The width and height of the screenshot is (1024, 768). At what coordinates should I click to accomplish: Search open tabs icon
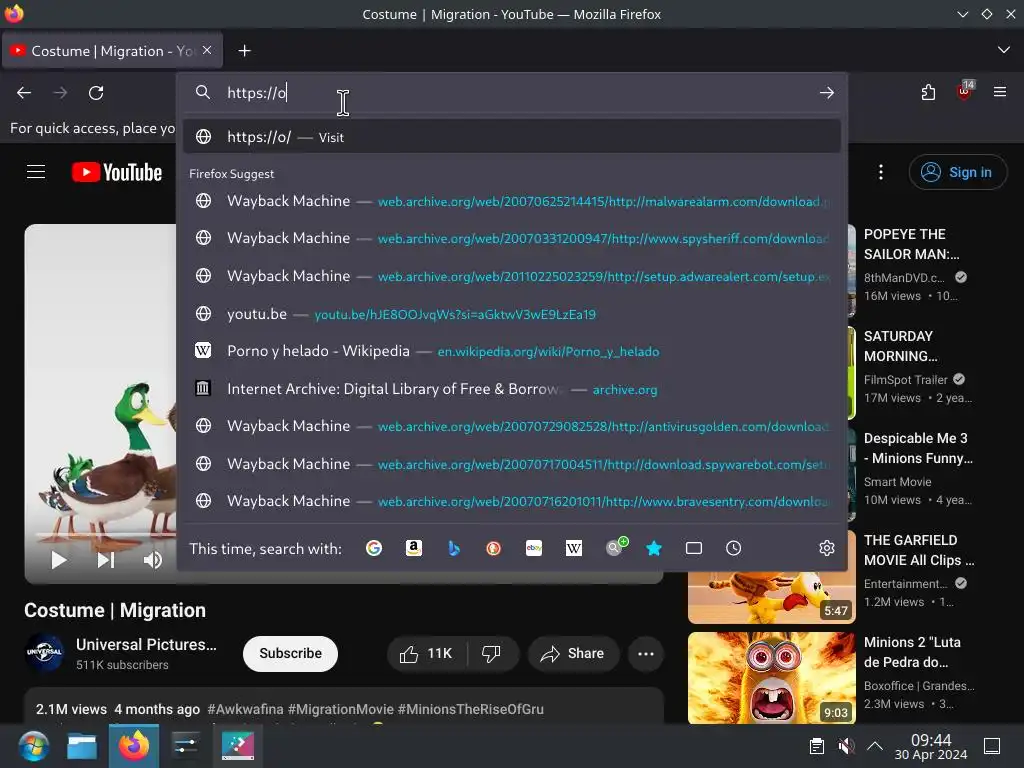click(x=694, y=548)
